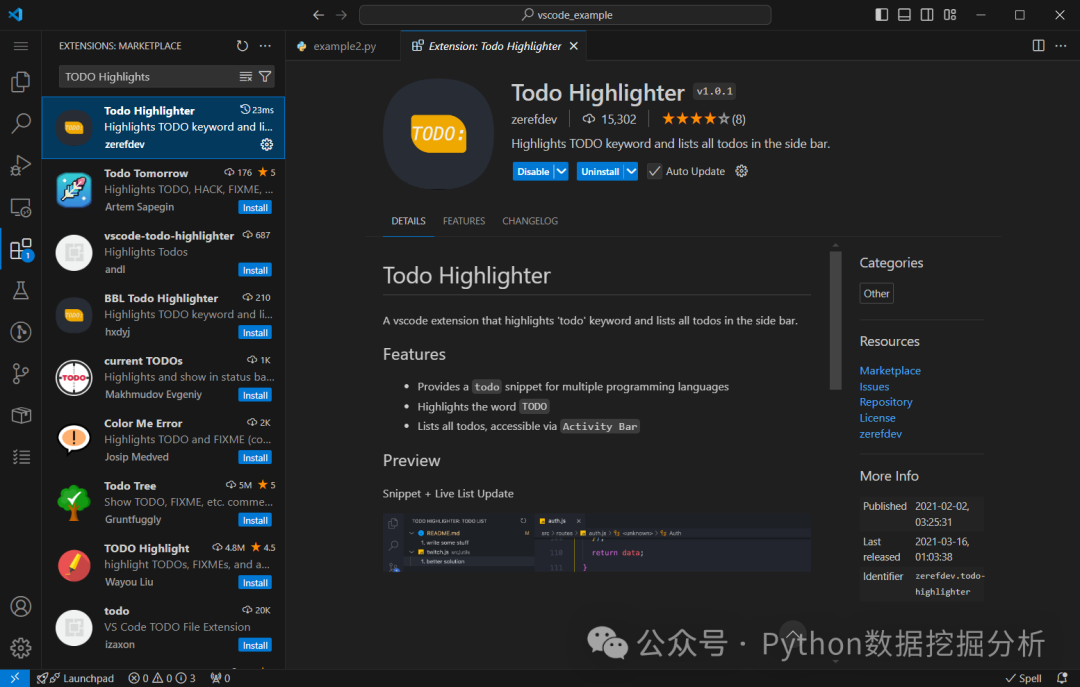
Task: Open the DETAILS tab
Action: (x=408, y=221)
